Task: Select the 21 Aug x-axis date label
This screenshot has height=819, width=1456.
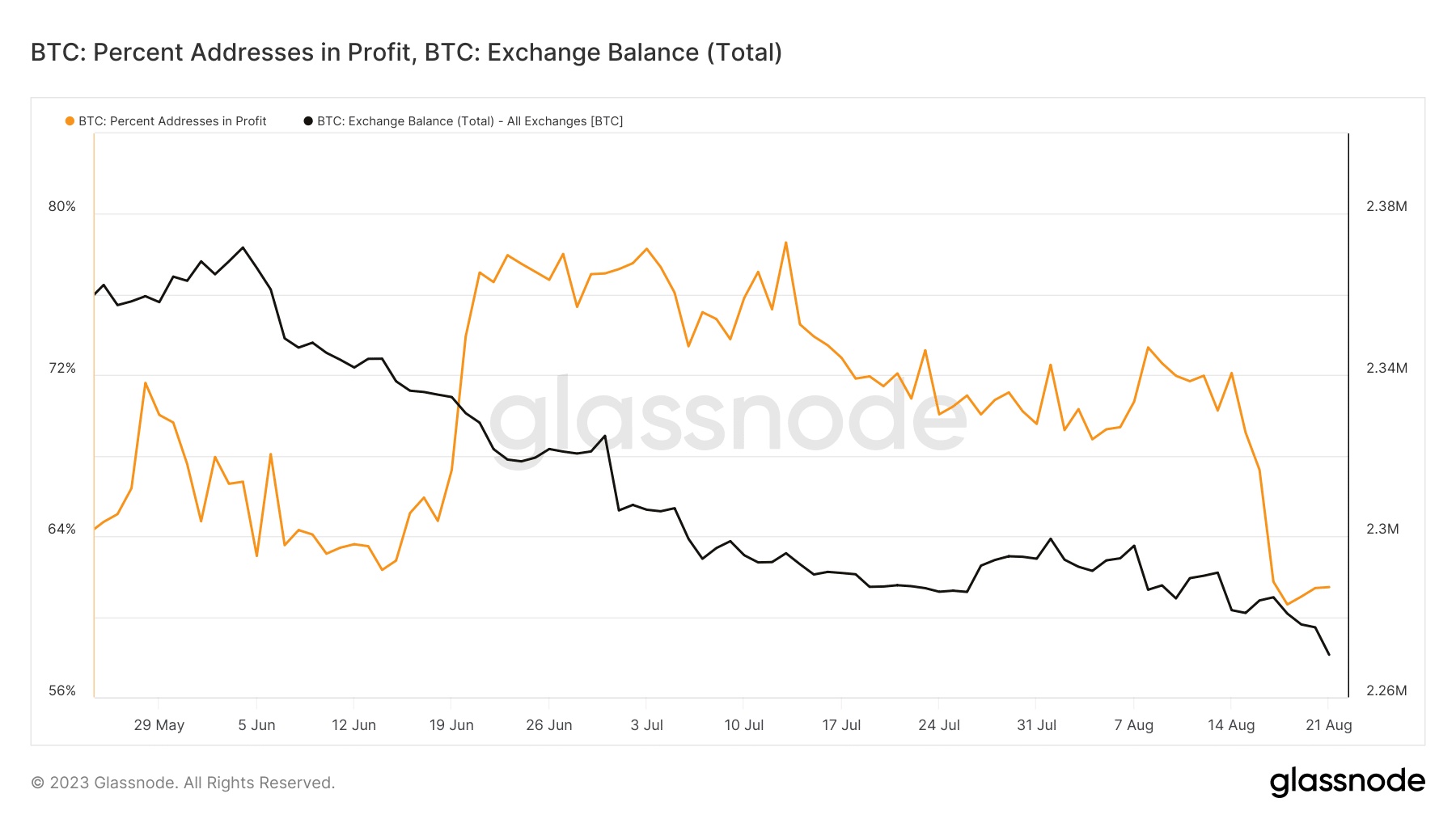Action: (x=1328, y=725)
